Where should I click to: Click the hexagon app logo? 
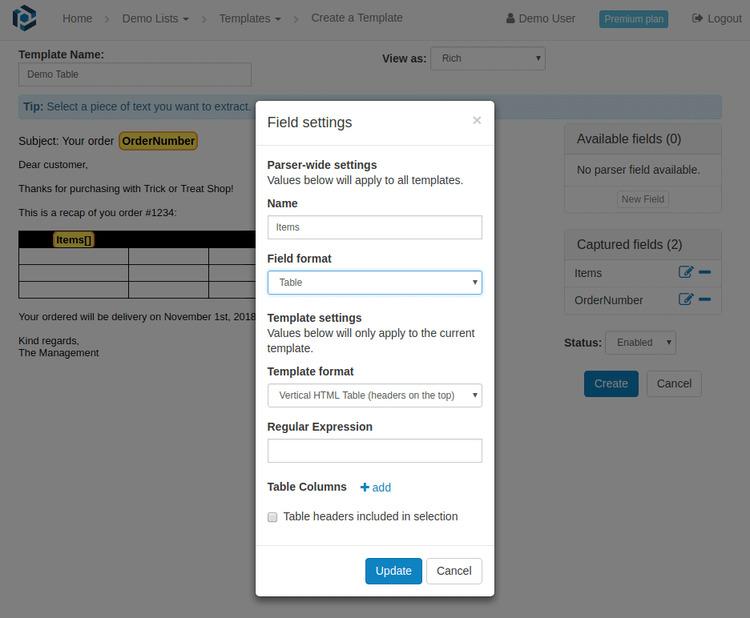[x=24, y=18]
